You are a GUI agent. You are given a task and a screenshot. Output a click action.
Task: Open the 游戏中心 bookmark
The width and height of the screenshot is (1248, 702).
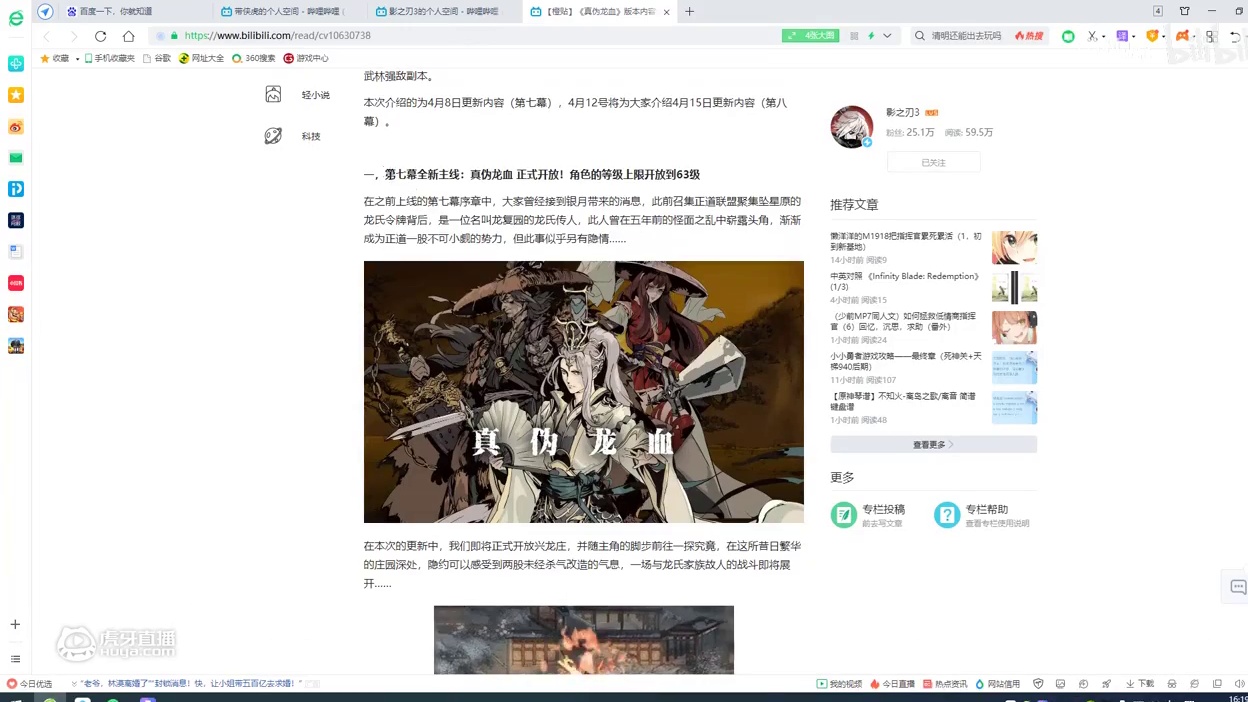[306, 59]
